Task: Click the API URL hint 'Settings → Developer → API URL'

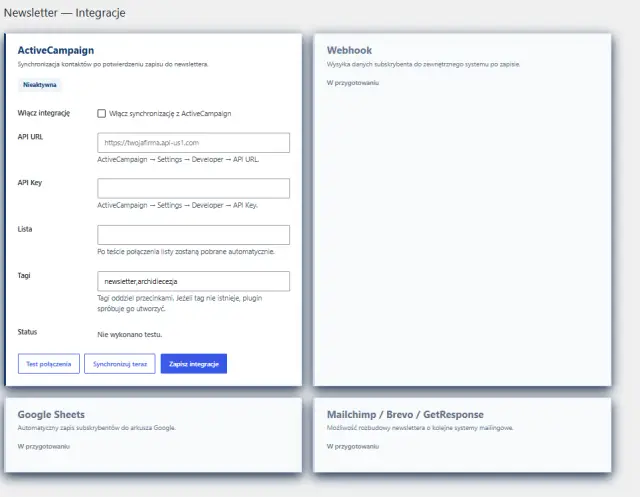Action: 208,160
